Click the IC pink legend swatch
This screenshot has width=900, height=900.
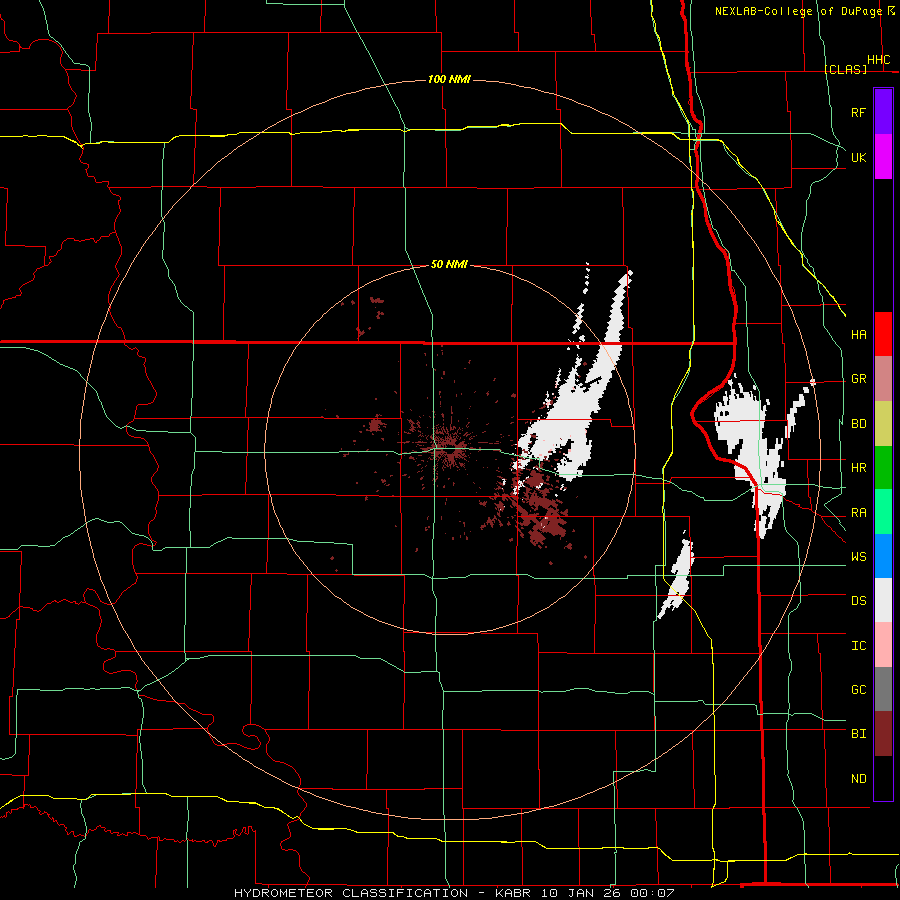pyautogui.click(x=883, y=645)
